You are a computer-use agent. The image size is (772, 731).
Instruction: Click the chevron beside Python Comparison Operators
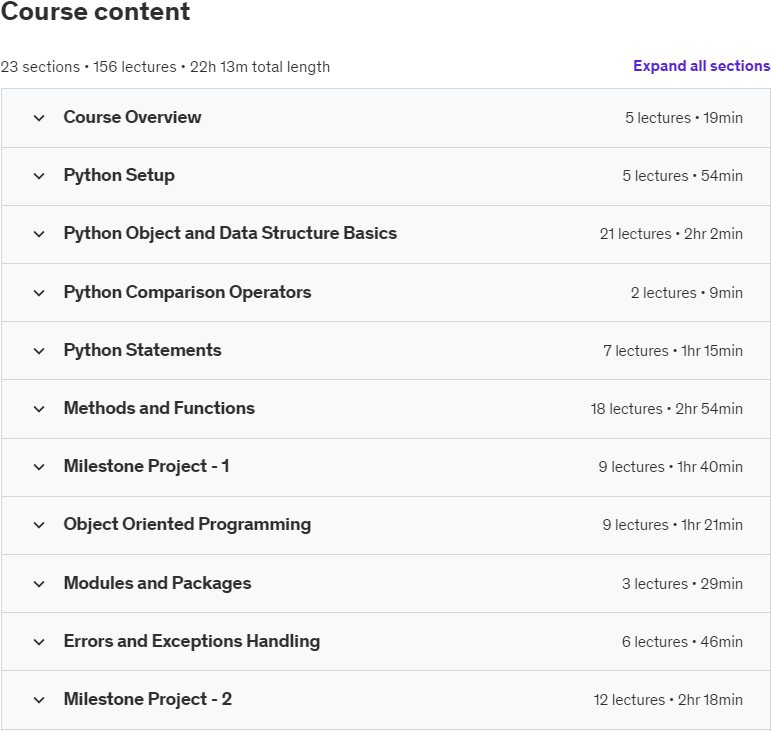tap(39, 293)
